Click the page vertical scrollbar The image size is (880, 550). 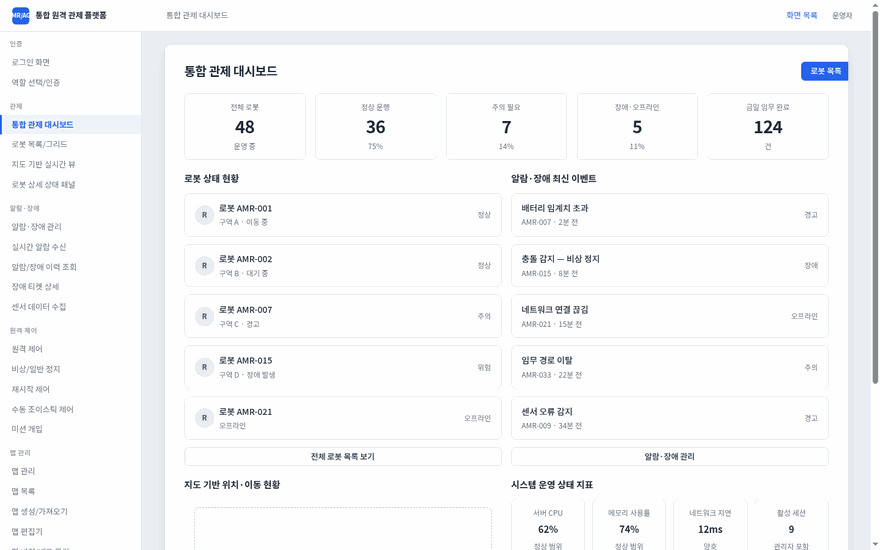coord(875,196)
